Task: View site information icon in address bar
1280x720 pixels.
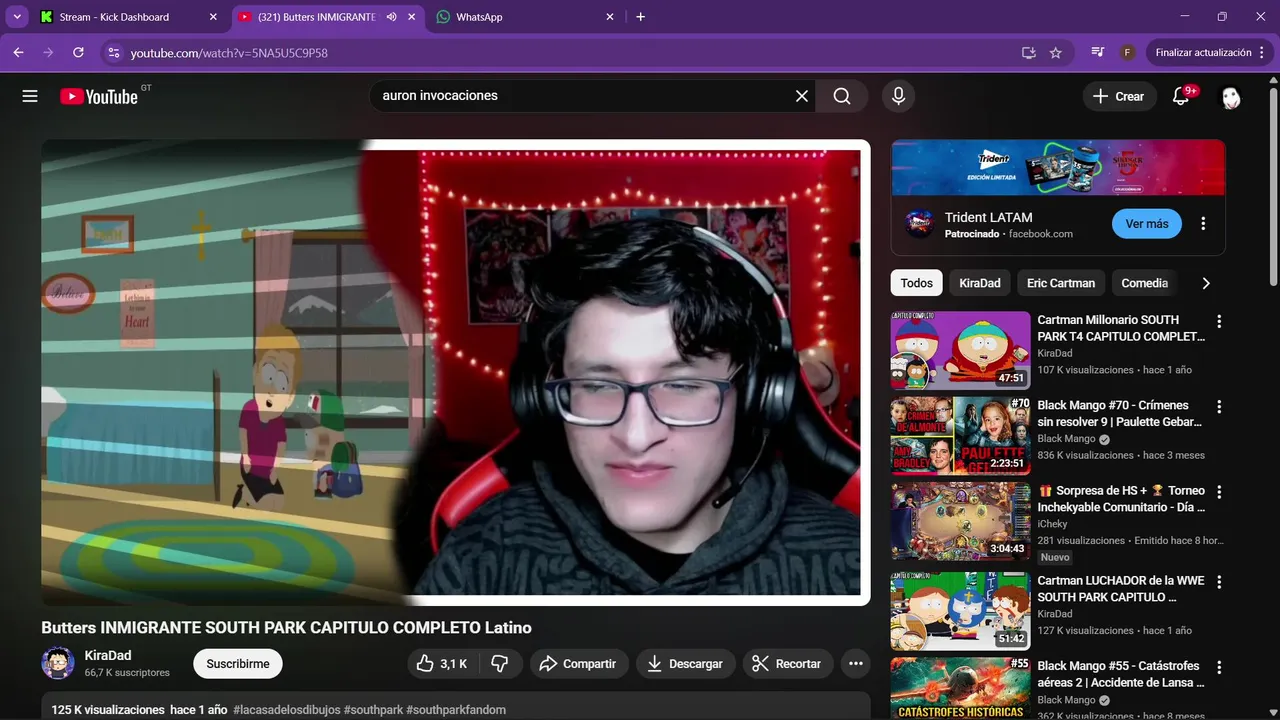Action: coord(113,53)
